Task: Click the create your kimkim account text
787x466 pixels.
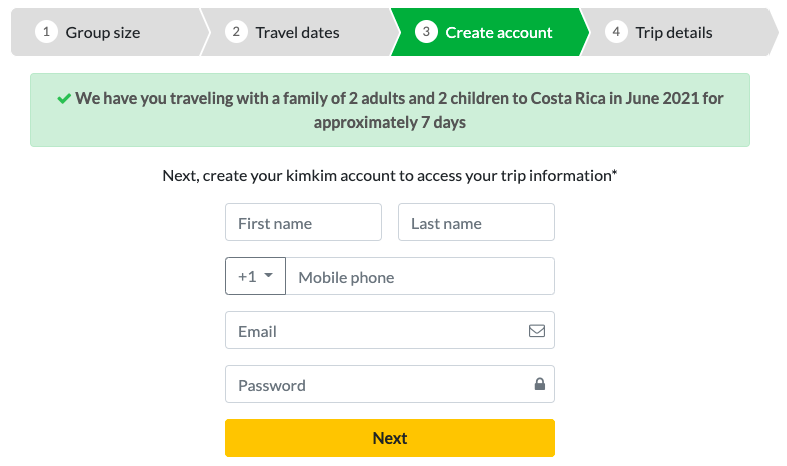Action: point(390,176)
